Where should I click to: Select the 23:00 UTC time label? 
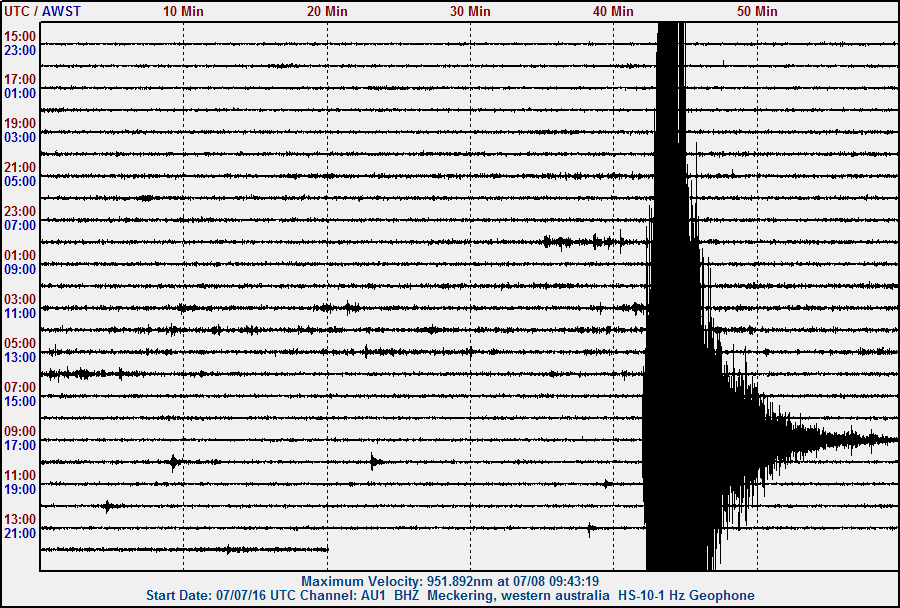[x=20, y=211]
